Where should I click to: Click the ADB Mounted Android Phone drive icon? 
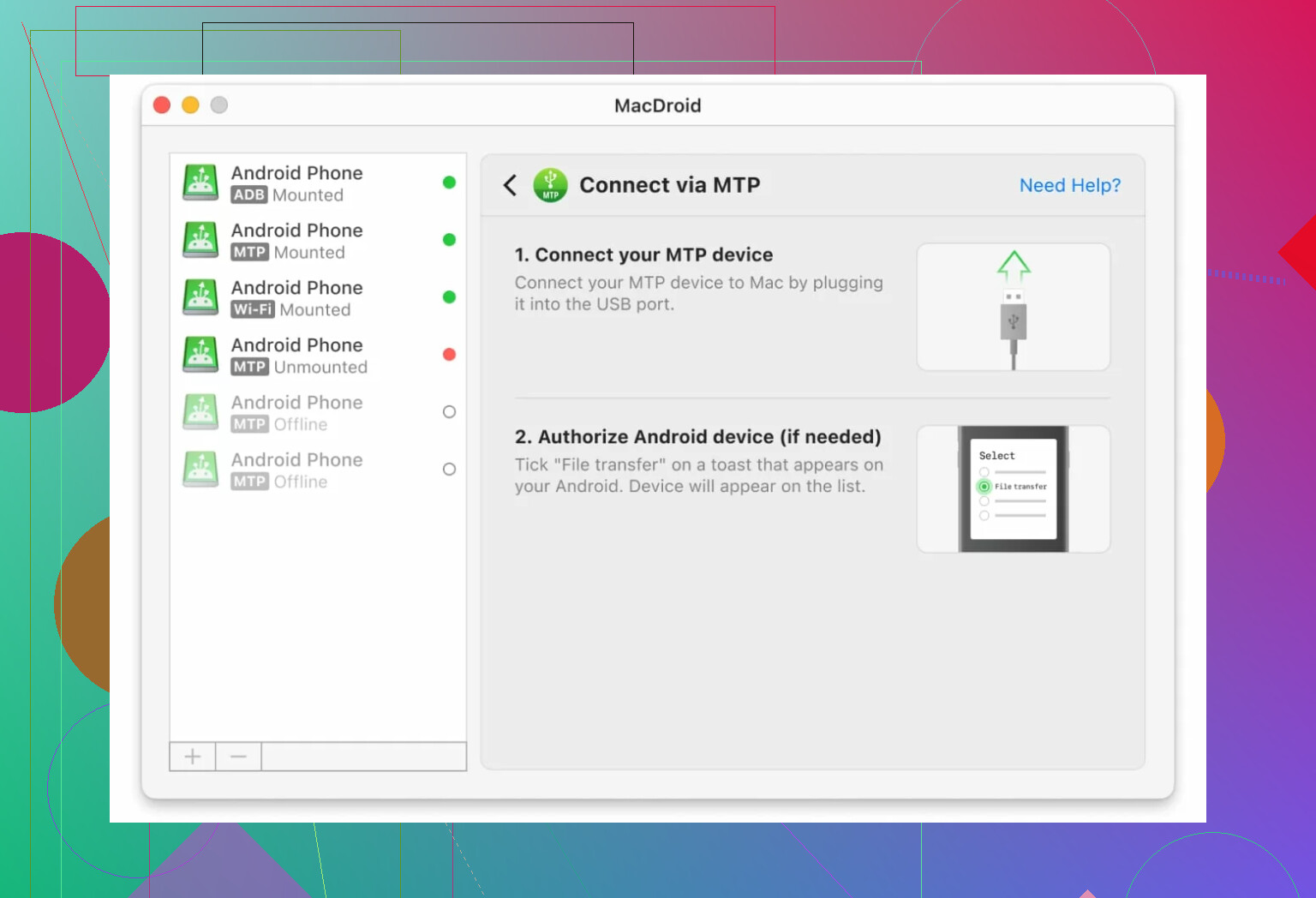pyautogui.click(x=200, y=183)
